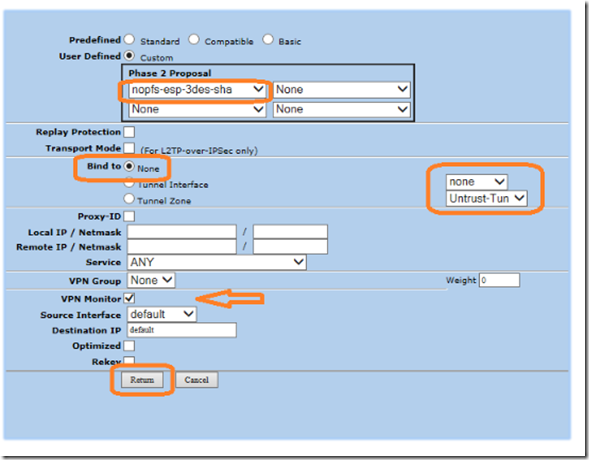Viewport: 589px width, 460px height.
Task: Choose the Basic predefined radio button
Action: pyautogui.click(x=268, y=39)
